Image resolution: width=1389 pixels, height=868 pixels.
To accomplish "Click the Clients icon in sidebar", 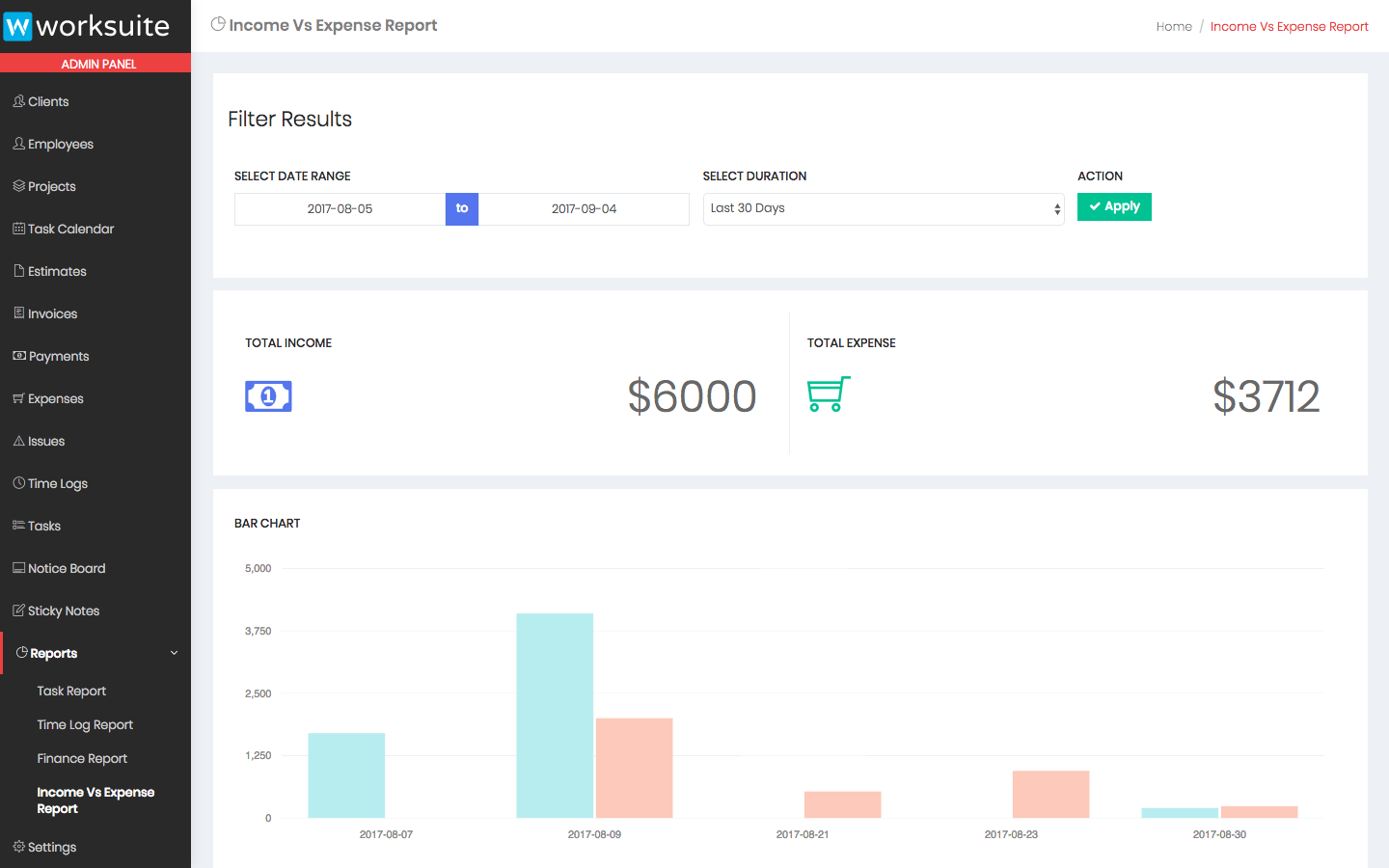I will click(18, 101).
